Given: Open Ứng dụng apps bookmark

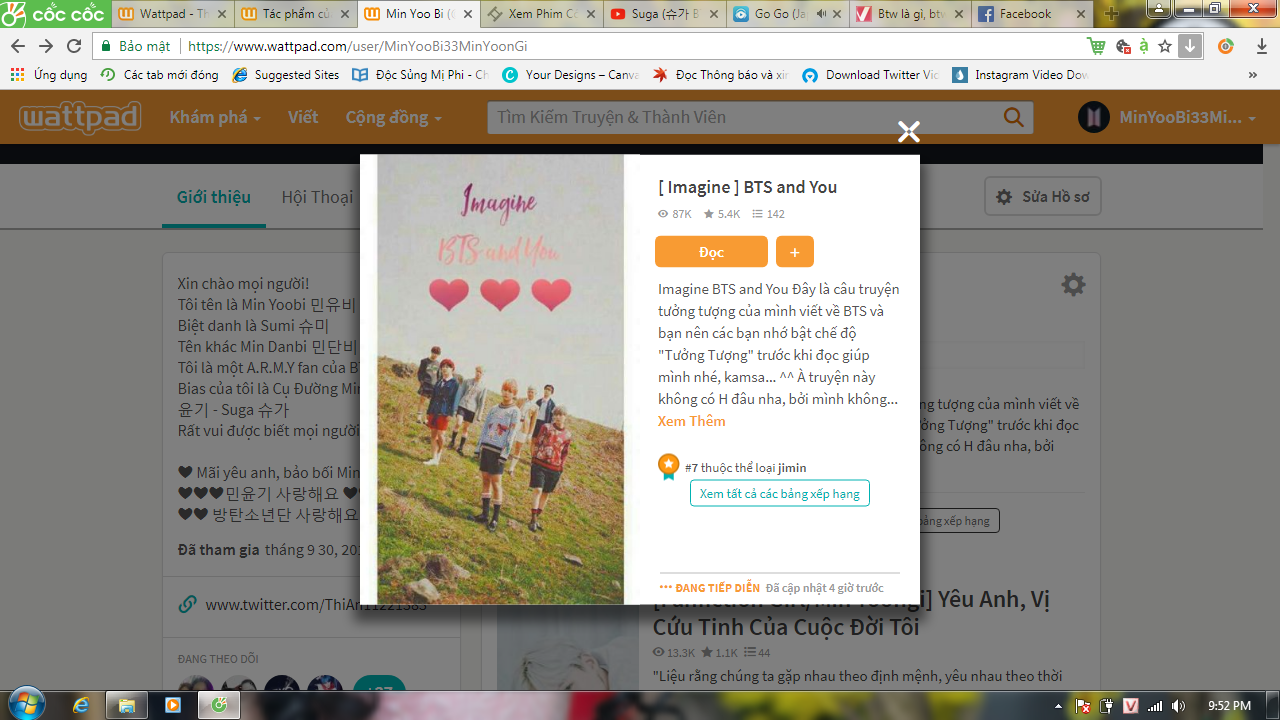Looking at the screenshot, I should (x=49, y=75).
